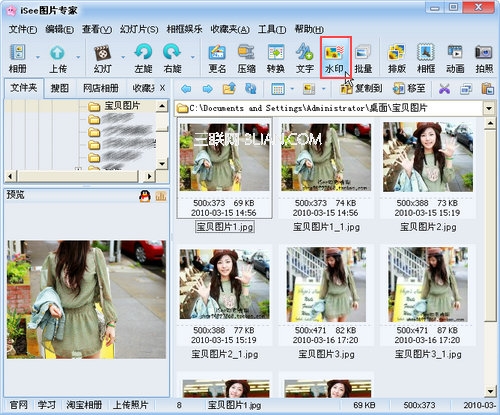Open the 排版 layout tool

coord(397,58)
